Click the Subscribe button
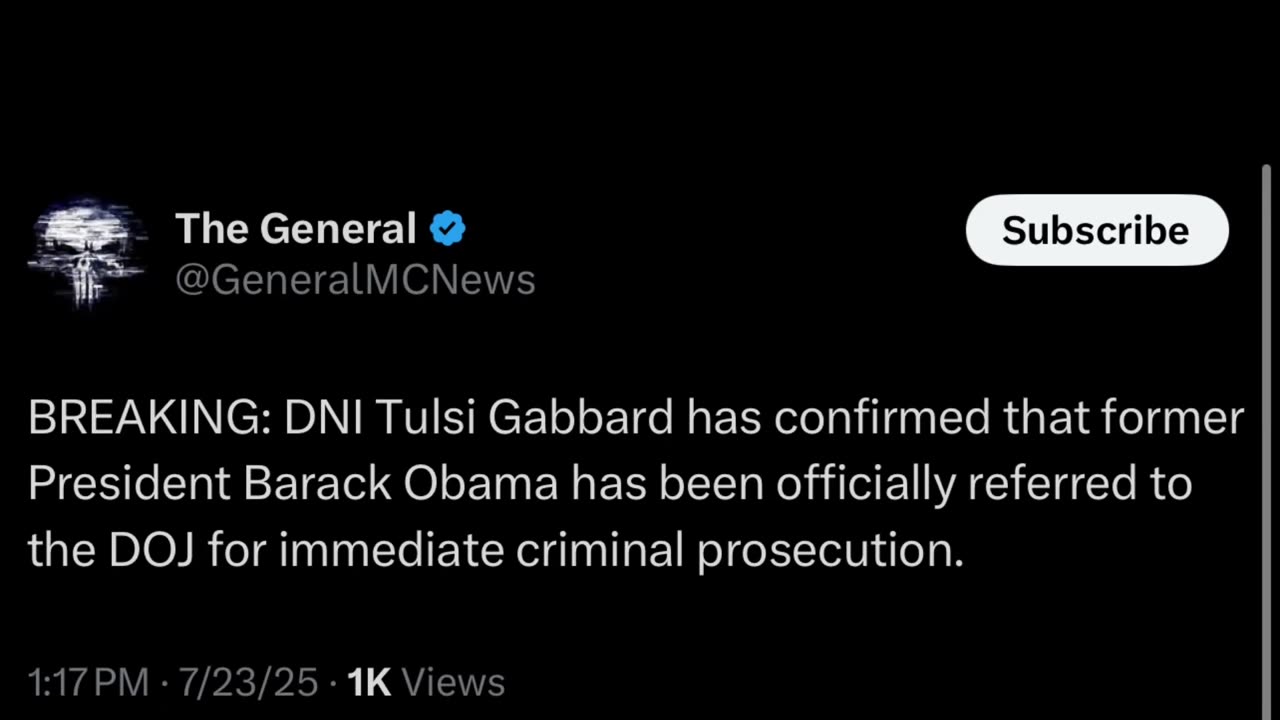 (1096, 230)
